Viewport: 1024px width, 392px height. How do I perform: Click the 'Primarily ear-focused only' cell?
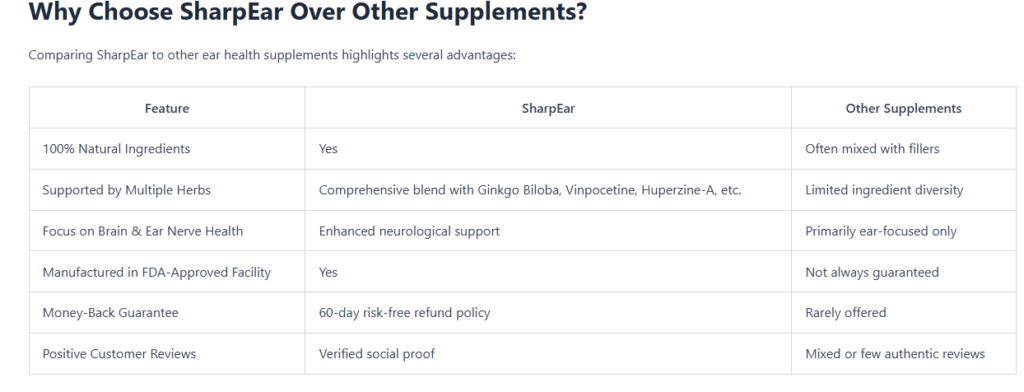click(x=903, y=231)
